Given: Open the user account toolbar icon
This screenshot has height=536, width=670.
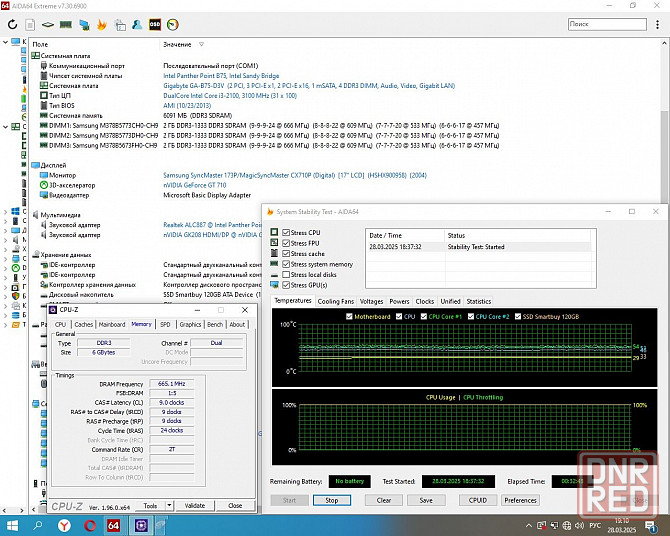Looking at the screenshot, I should [x=137, y=25].
